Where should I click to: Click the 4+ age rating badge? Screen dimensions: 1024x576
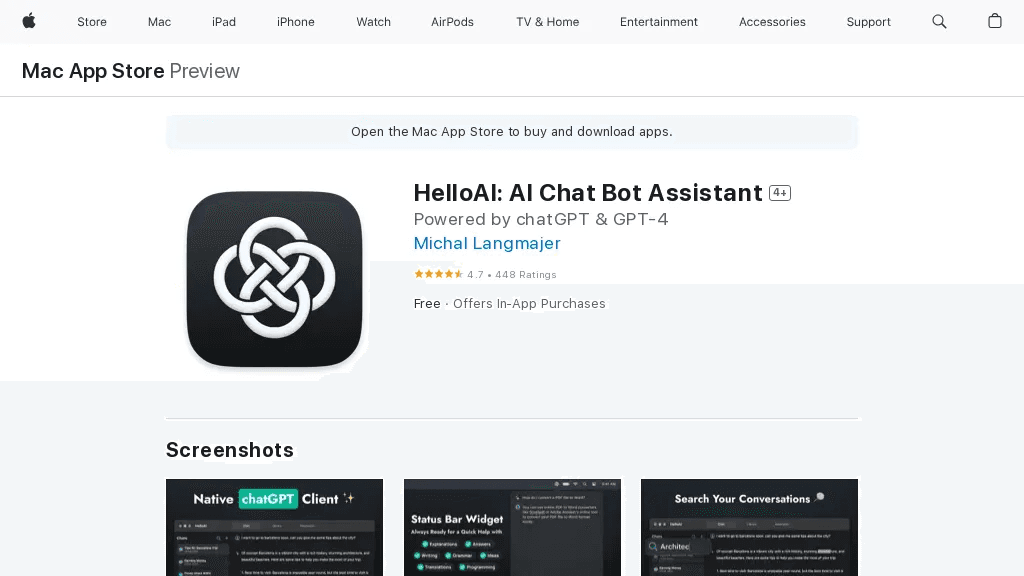780,193
